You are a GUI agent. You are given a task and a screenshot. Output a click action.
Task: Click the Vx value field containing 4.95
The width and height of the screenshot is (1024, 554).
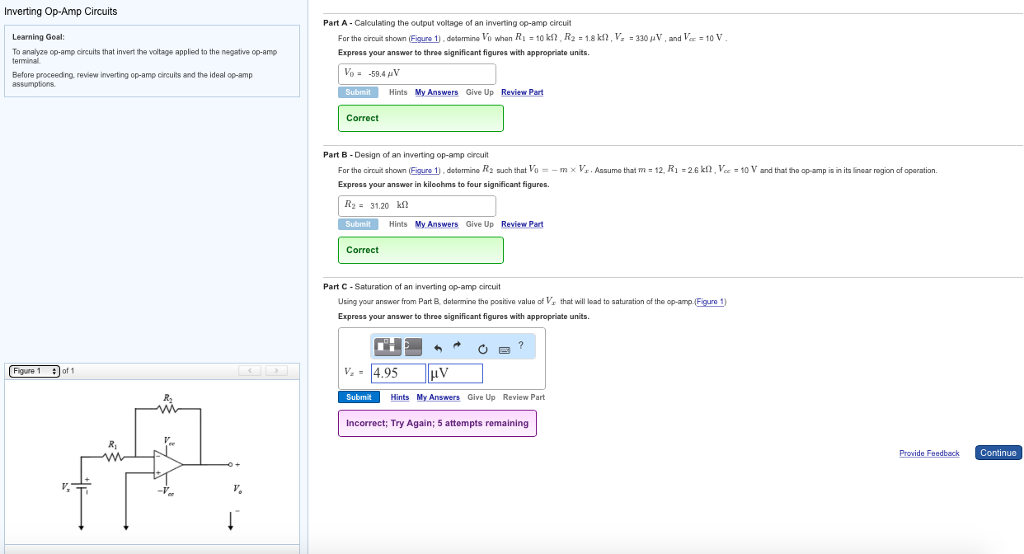[x=398, y=373]
